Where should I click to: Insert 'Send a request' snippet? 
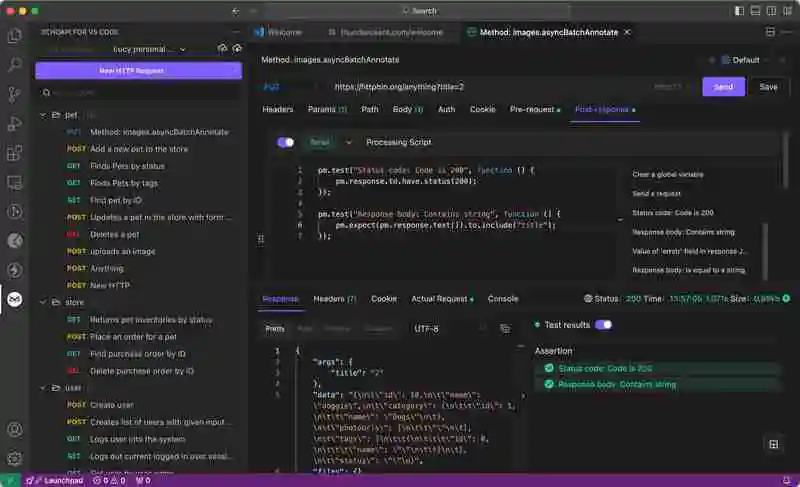pos(656,194)
